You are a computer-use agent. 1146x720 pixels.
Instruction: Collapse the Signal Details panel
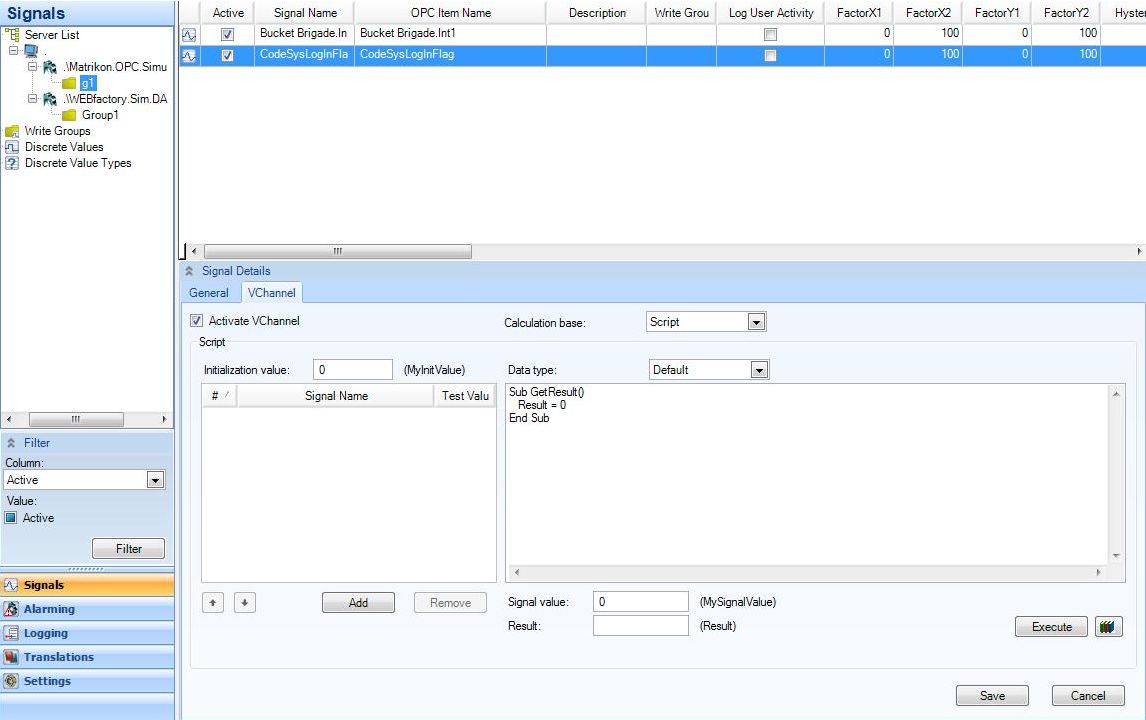(190, 271)
